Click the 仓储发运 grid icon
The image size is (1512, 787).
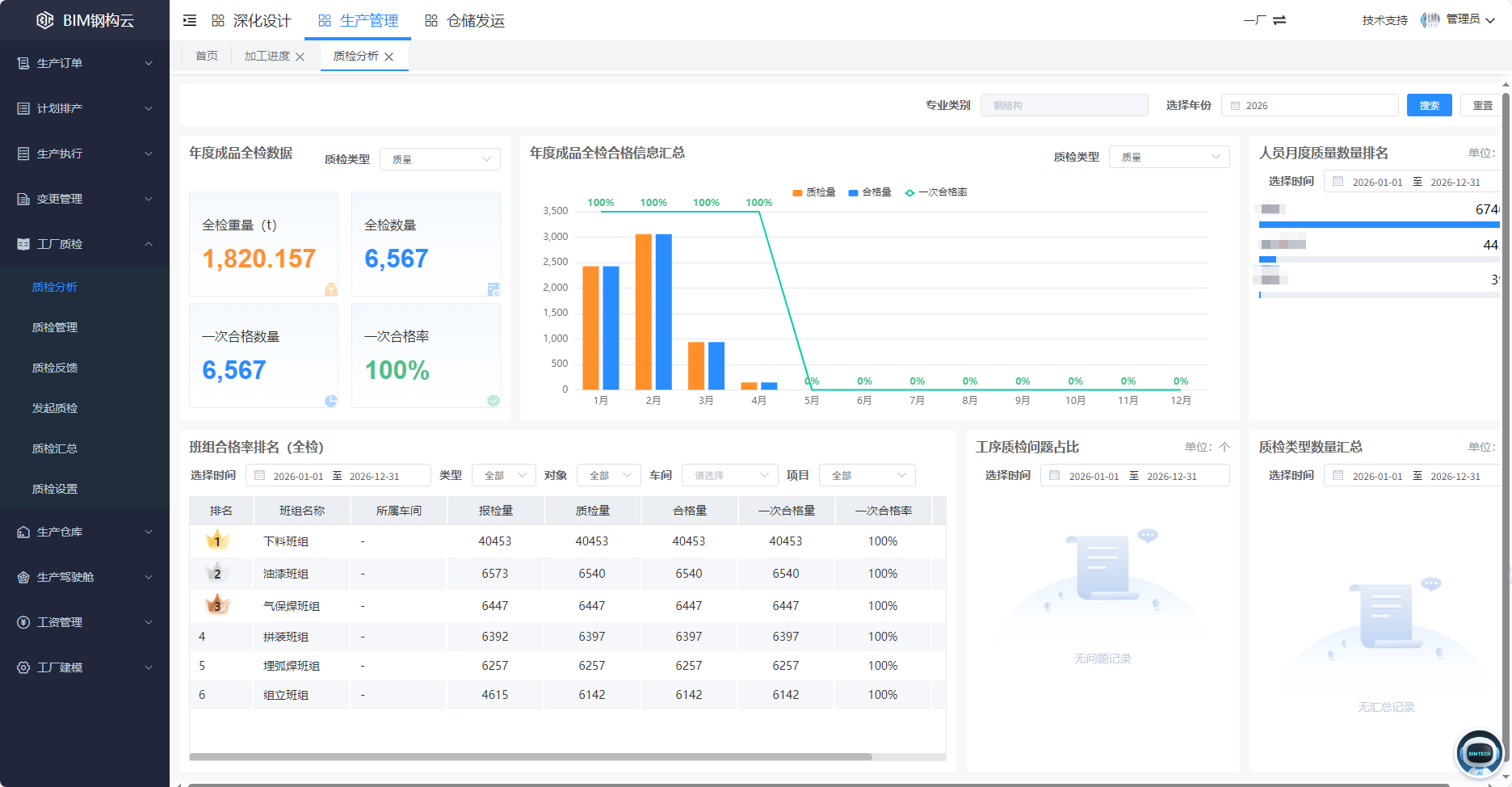tap(431, 20)
